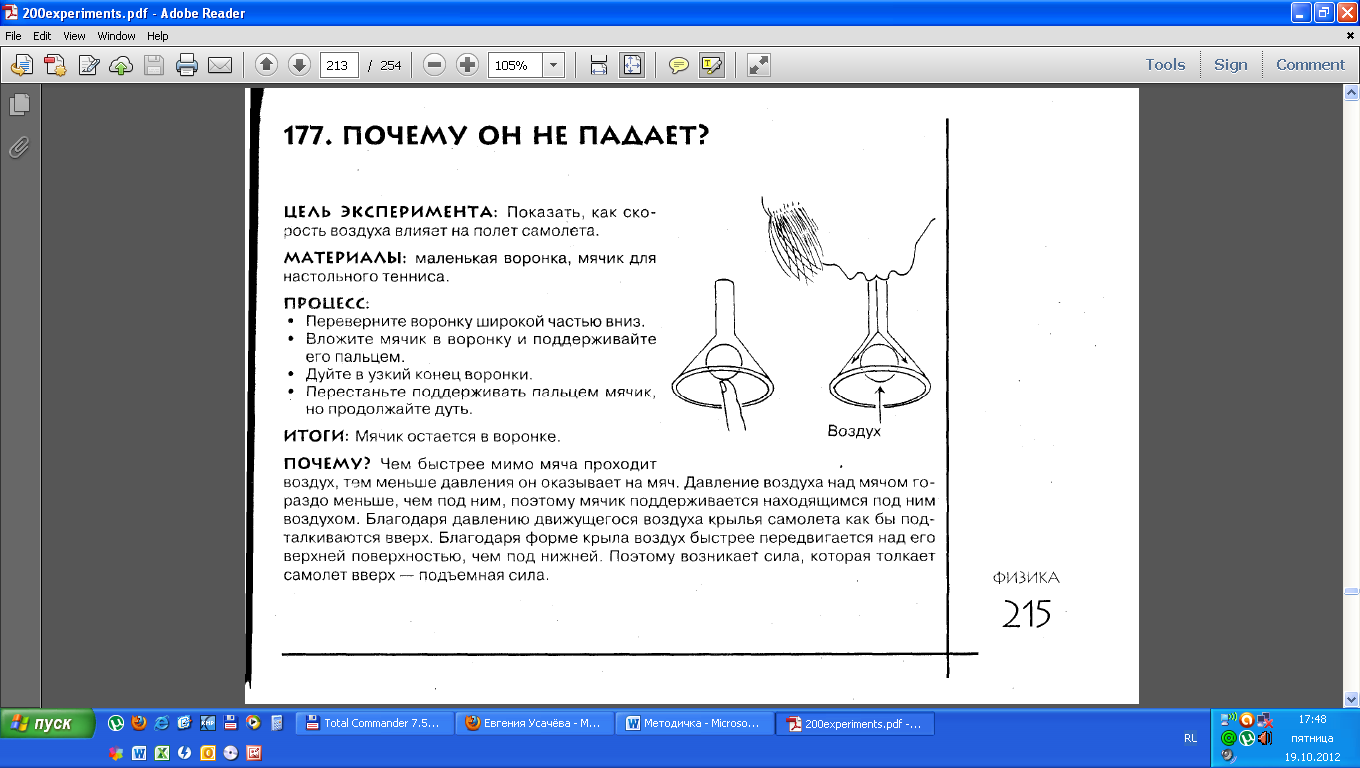Click the Create PDF online icon

coord(56,65)
